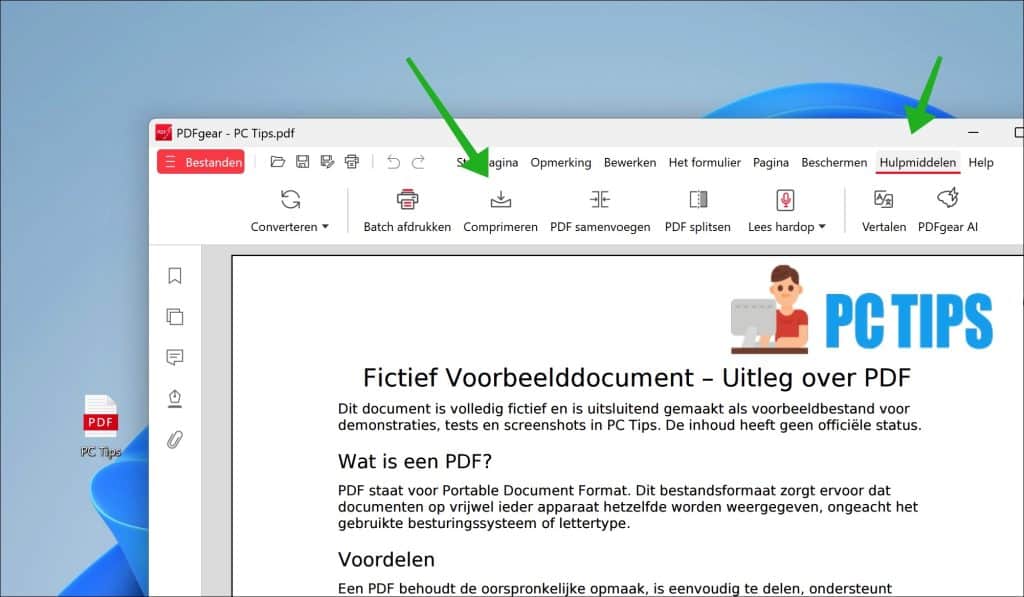Click the Batch afdrukken printer icon

(x=407, y=199)
